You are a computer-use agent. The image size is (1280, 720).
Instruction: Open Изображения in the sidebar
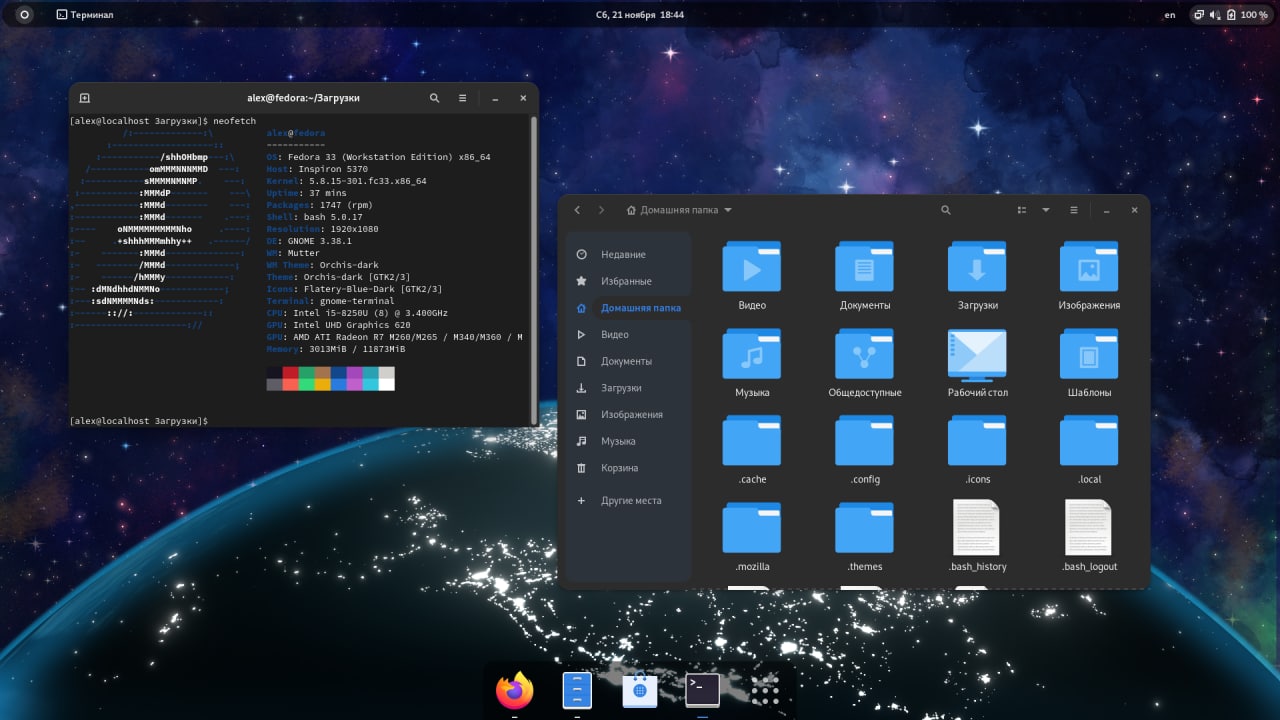tap(628, 414)
